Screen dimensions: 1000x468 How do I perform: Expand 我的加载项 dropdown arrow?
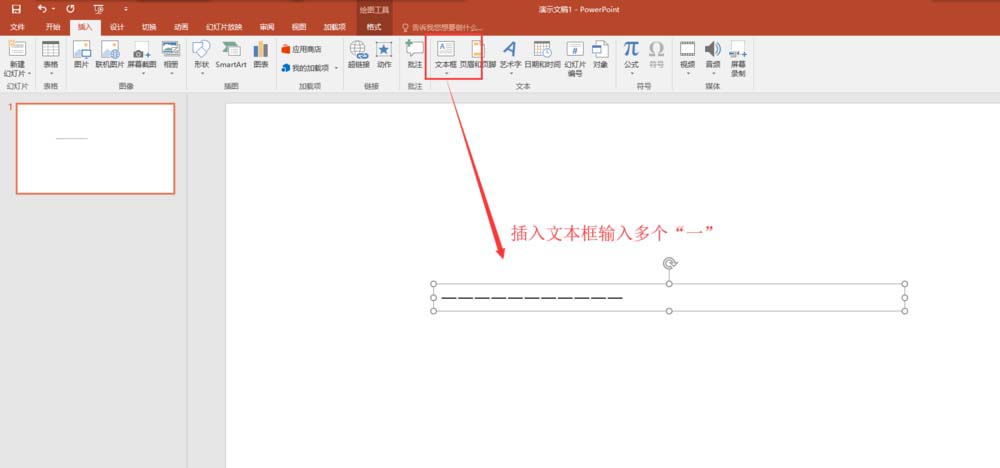336,68
